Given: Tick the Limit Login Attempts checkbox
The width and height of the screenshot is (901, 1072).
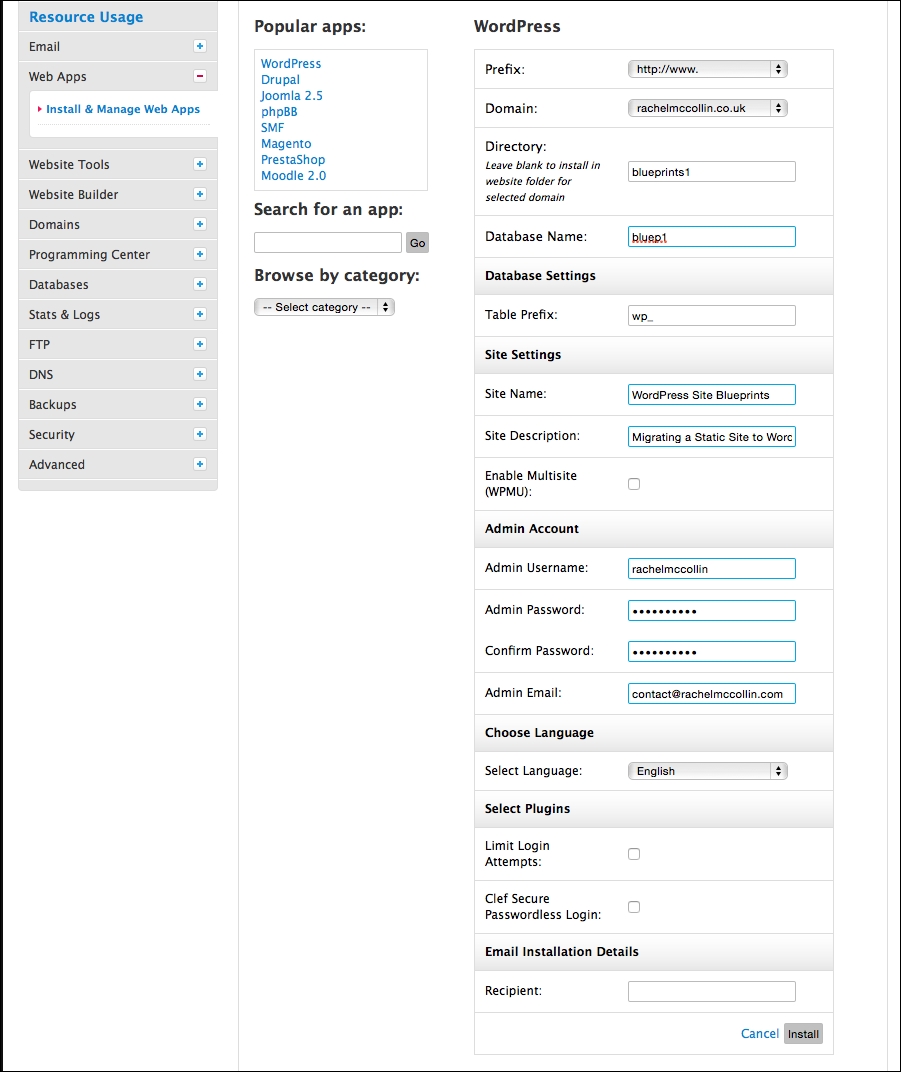Looking at the screenshot, I should pos(634,854).
